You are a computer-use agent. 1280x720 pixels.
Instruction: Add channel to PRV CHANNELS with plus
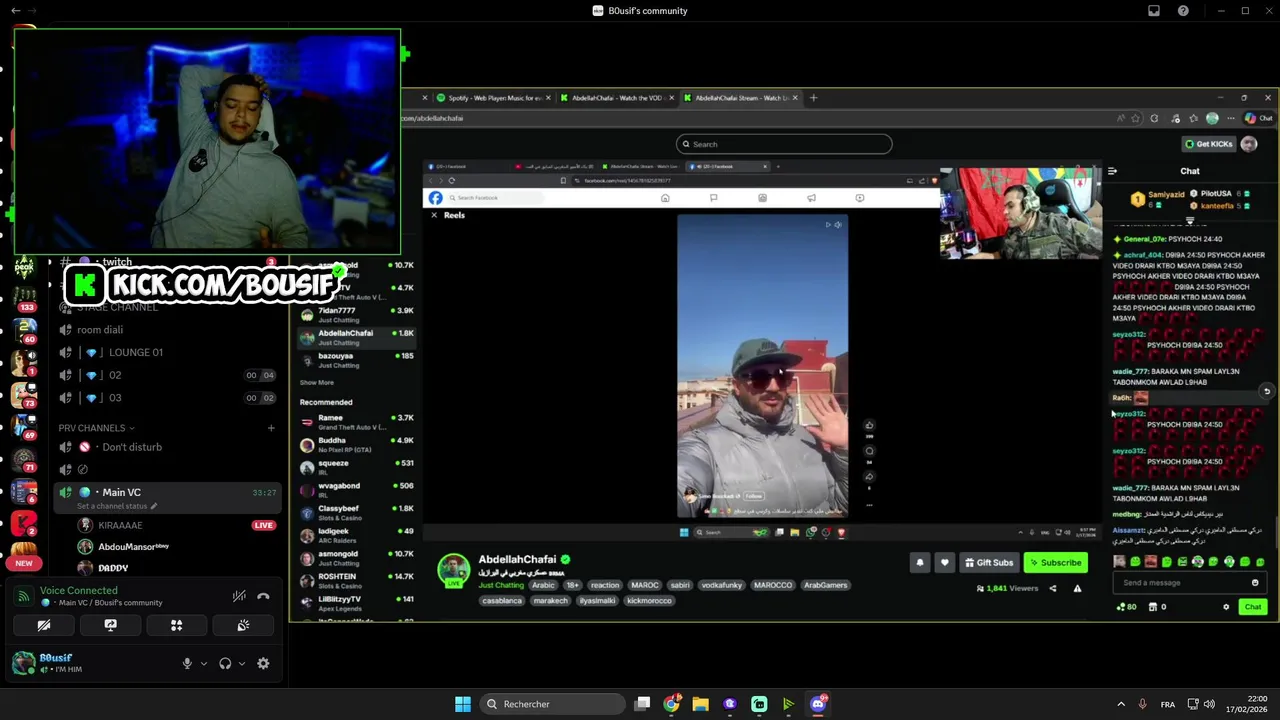271,428
